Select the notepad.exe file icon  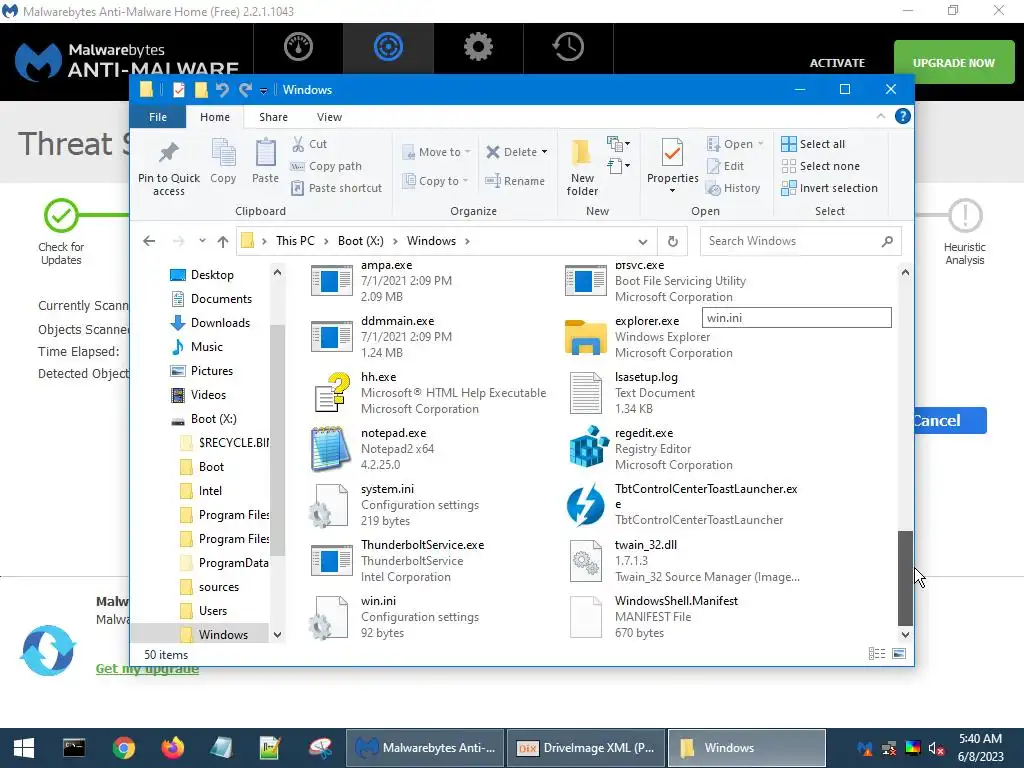[x=330, y=449]
